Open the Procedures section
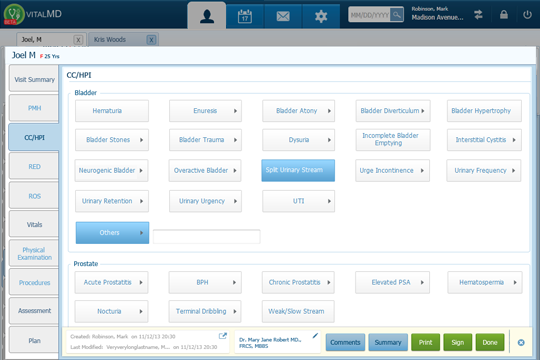Image resolution: width=540 pixels, height=360 pixels. point(34,282)
